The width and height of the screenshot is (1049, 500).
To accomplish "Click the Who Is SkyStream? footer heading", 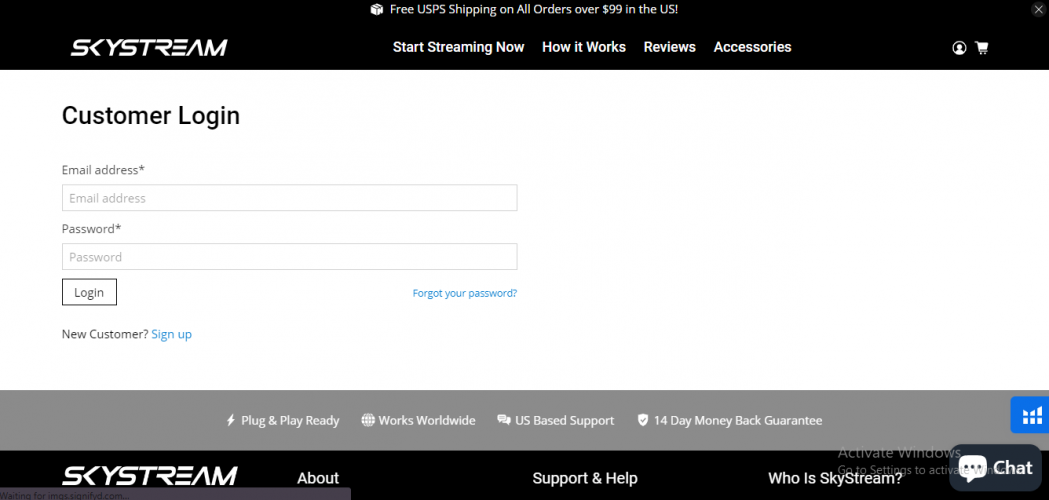I will (835, 479).
